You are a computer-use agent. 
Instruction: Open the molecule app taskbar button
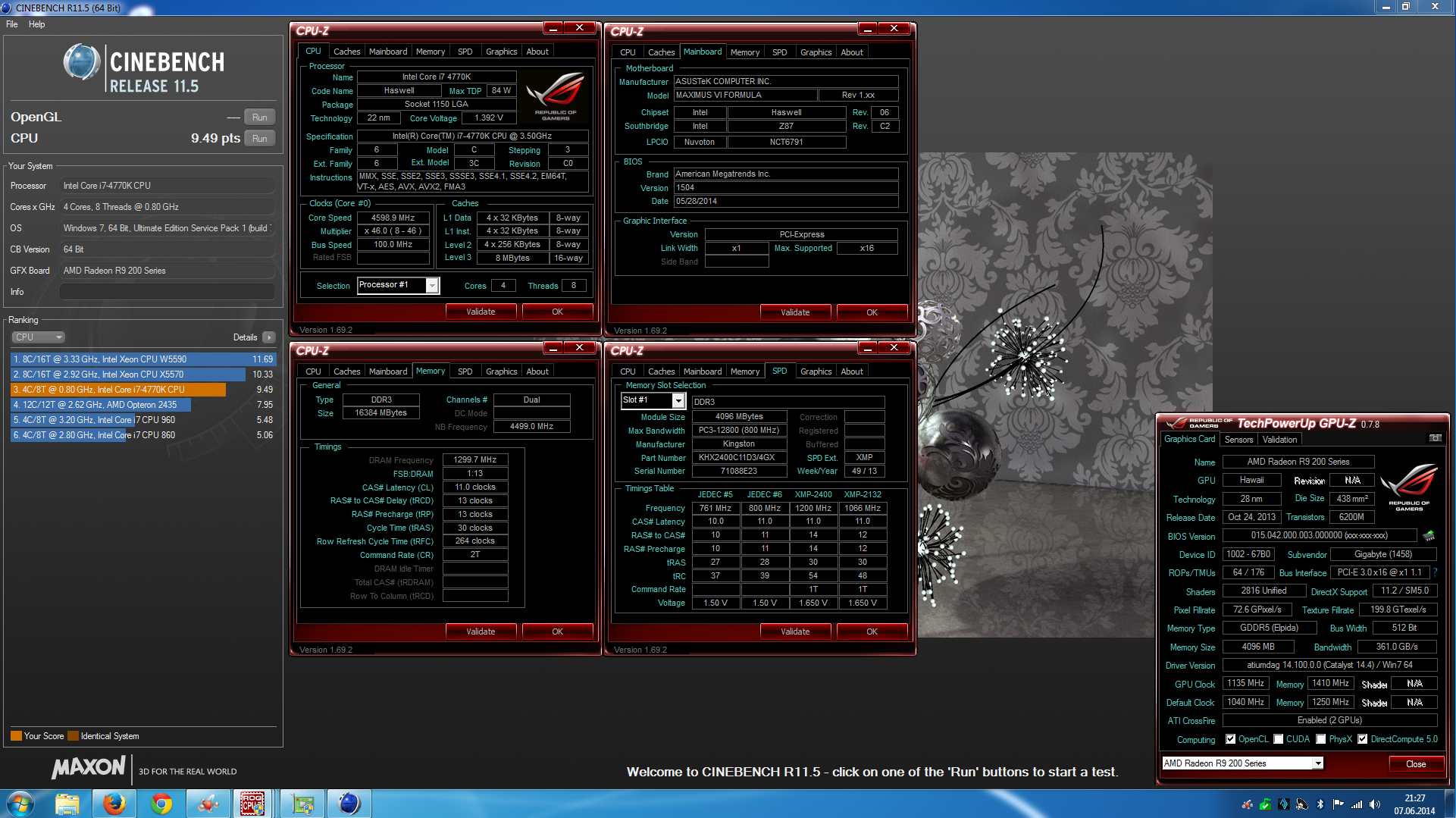tap(208, 804)
